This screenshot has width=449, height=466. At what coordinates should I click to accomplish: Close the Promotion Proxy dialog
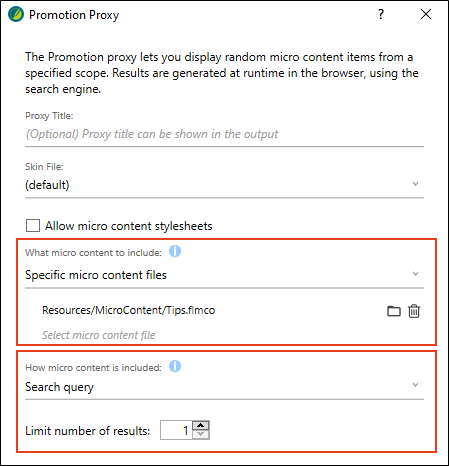pos(426,14)
